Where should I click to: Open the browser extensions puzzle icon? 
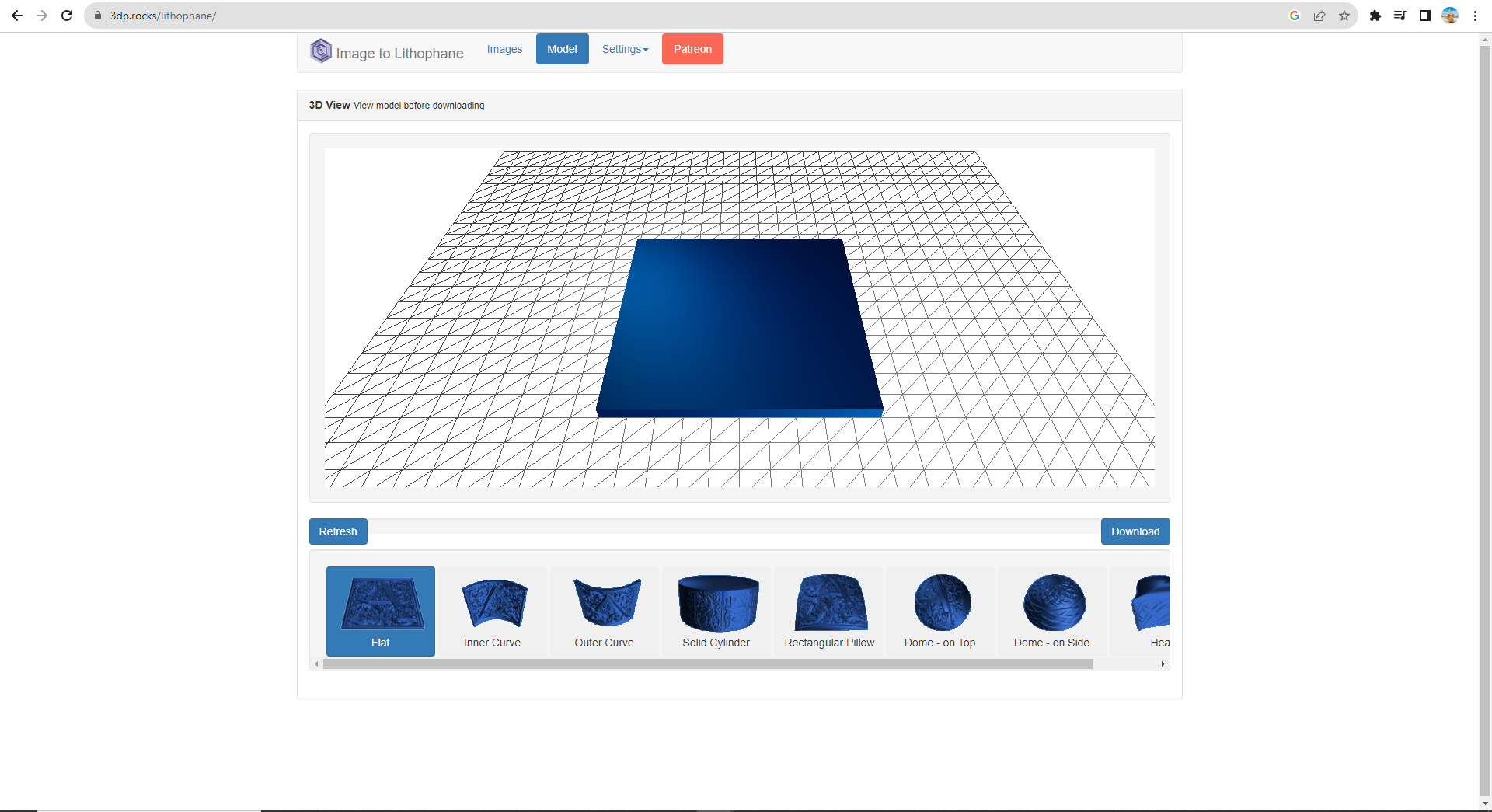[x=1375, y=16]
